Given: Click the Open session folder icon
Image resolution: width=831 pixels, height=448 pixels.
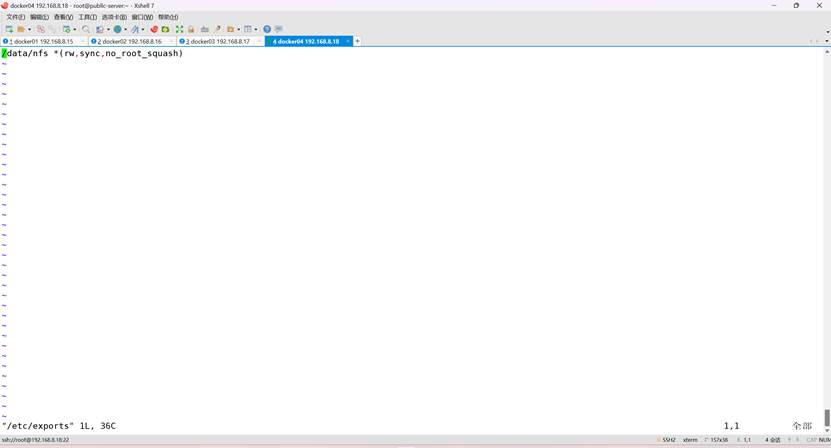Looking at the screenshot, I should [x=21, y=29].
